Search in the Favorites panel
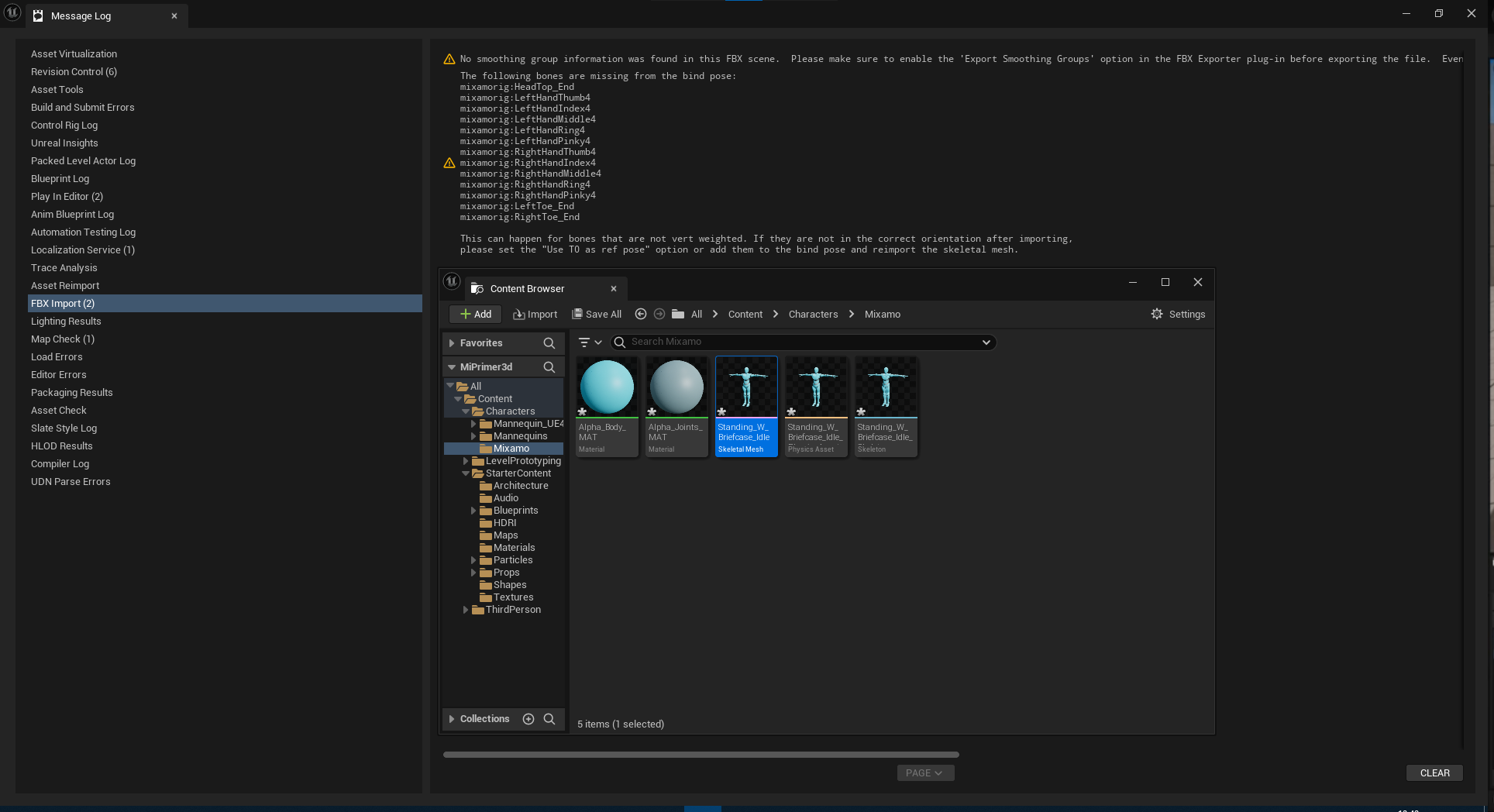 (549, 343)
